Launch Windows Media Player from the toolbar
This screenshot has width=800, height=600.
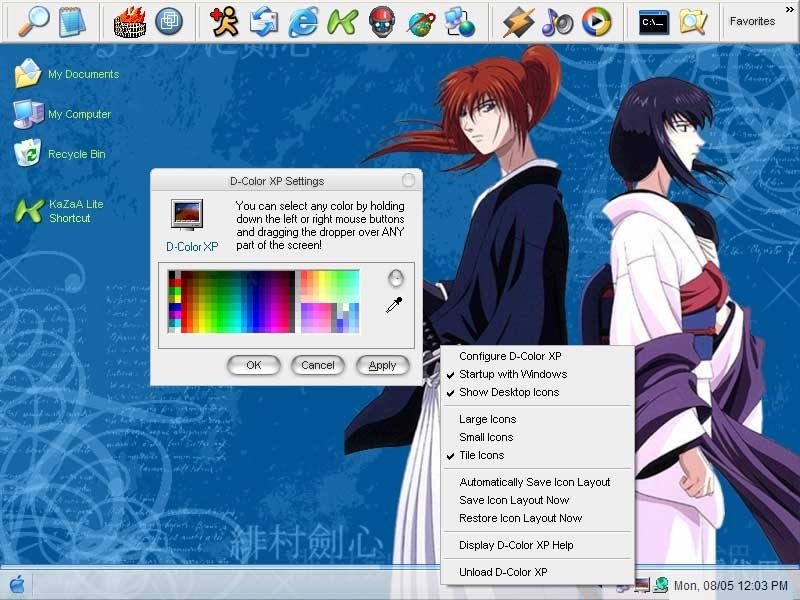coord(596,21)
